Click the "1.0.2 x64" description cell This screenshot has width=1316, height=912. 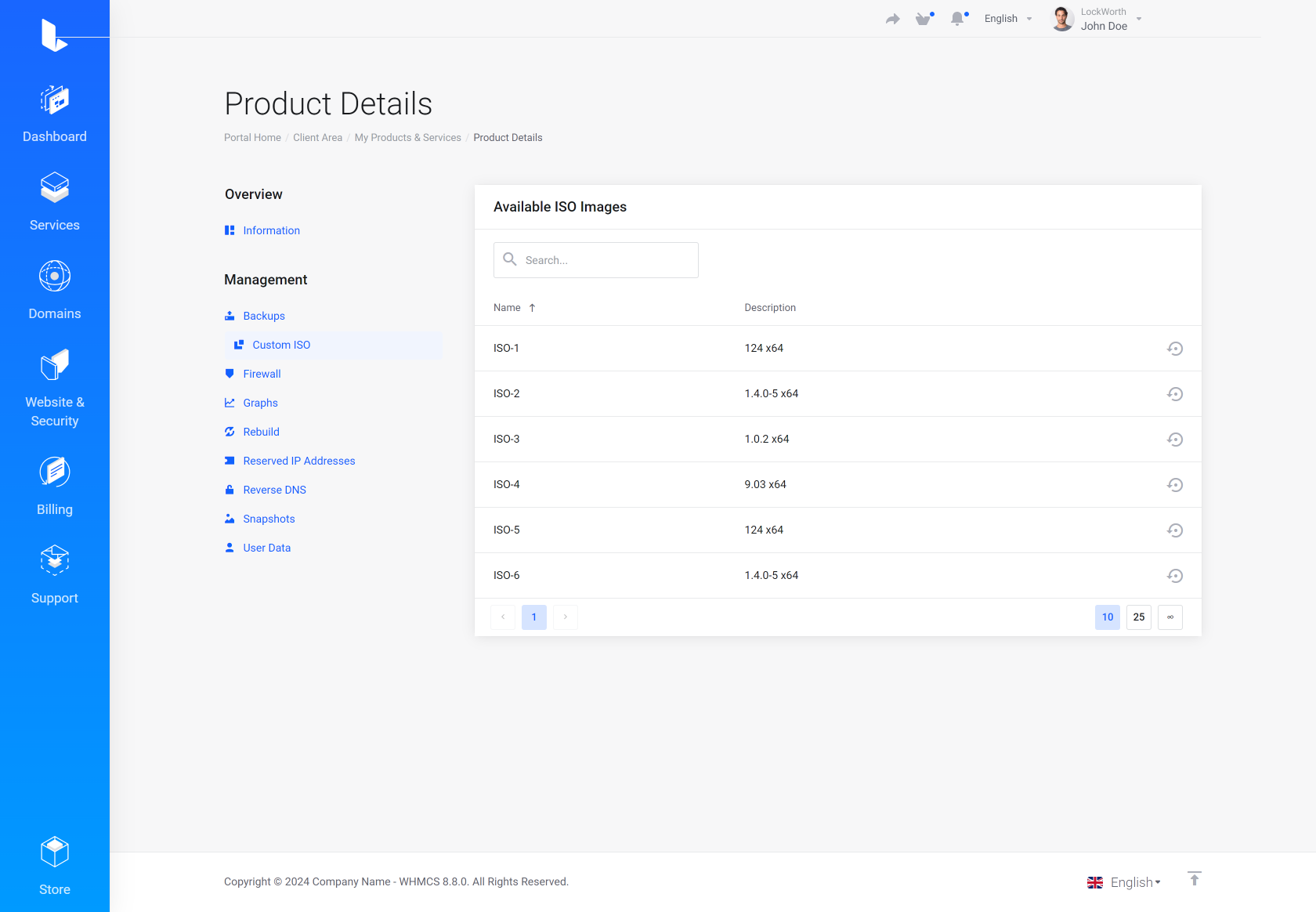pos(767,439)
